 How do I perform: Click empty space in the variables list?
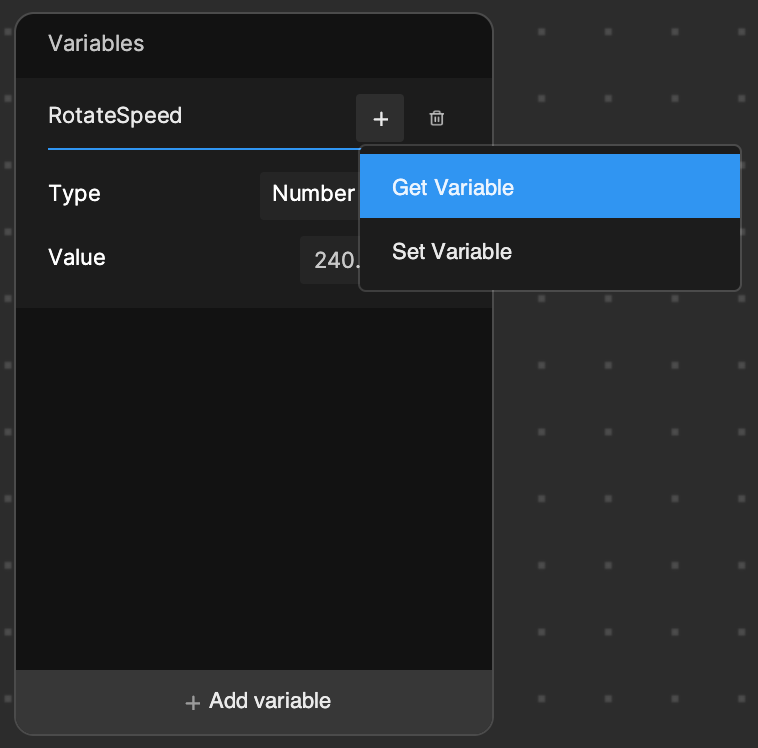(x=254, y=488)
